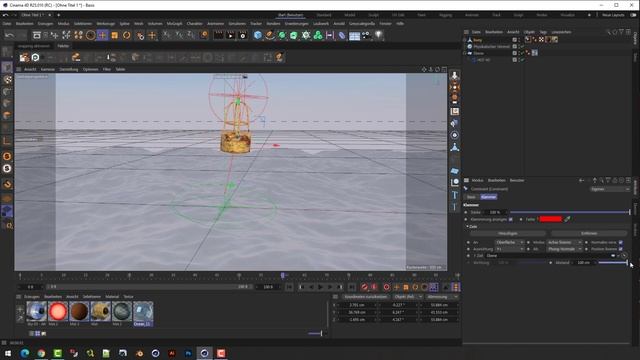Toggle the Y axis lock icon
640x360 pixels.
click(178, 36)
